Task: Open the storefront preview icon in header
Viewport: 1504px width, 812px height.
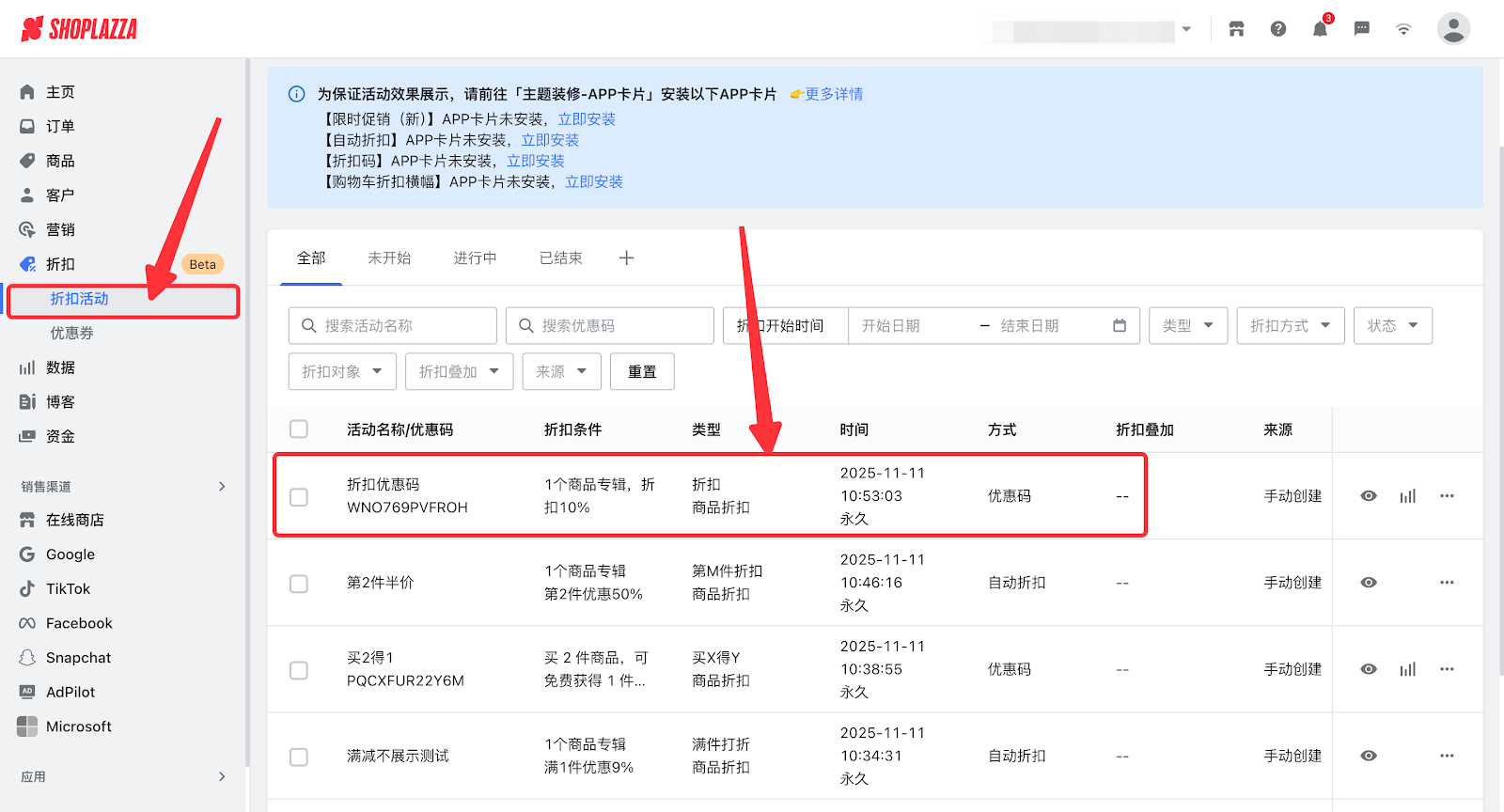Action: click(1236, 29)
